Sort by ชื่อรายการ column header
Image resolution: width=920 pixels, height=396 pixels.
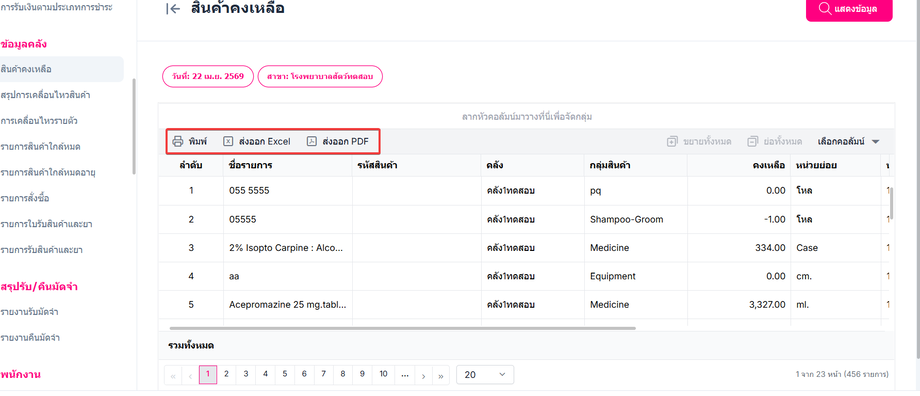[x=288, y=166]
